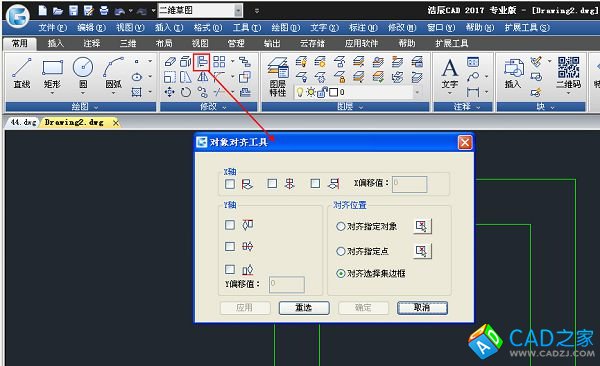Open the Layer Properties (图层特性) icon

point(278,77)
